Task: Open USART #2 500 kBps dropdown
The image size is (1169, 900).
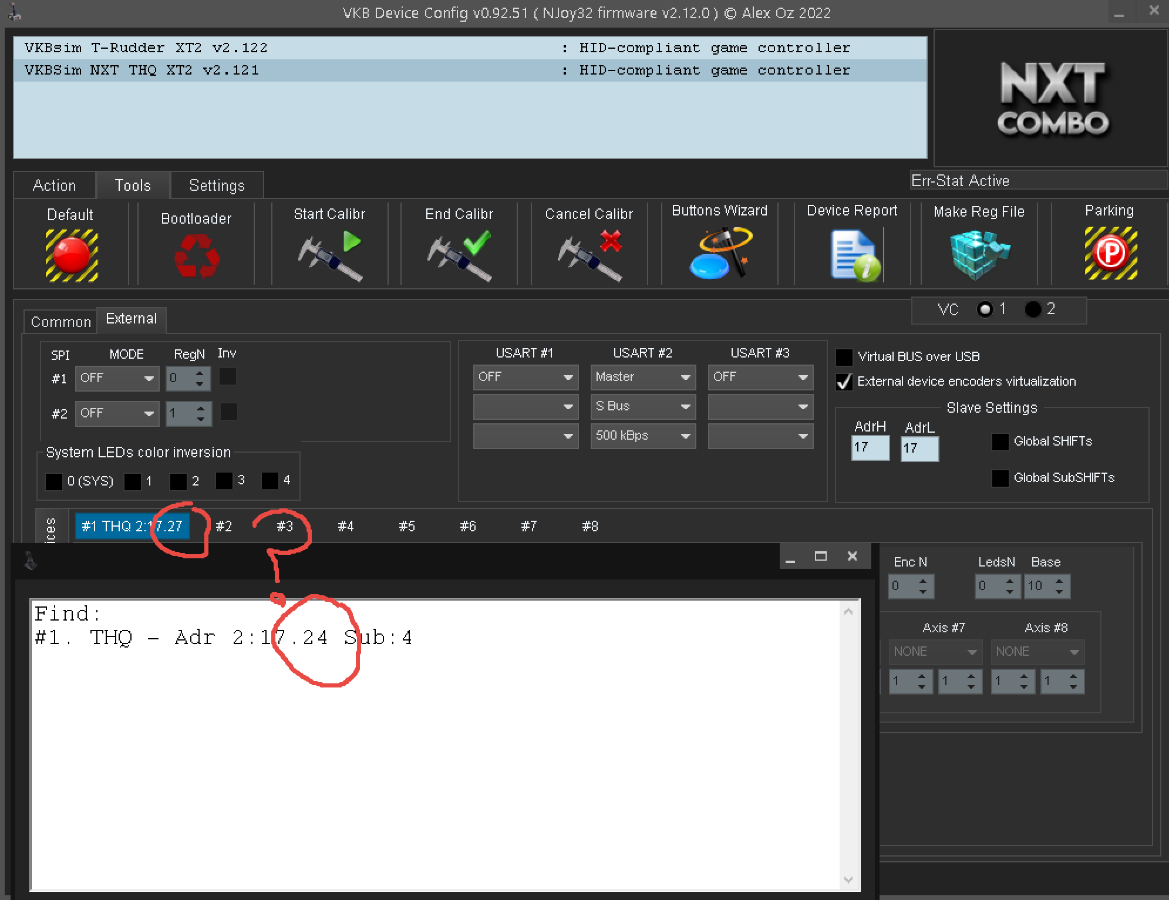Action: pos(643,435)
